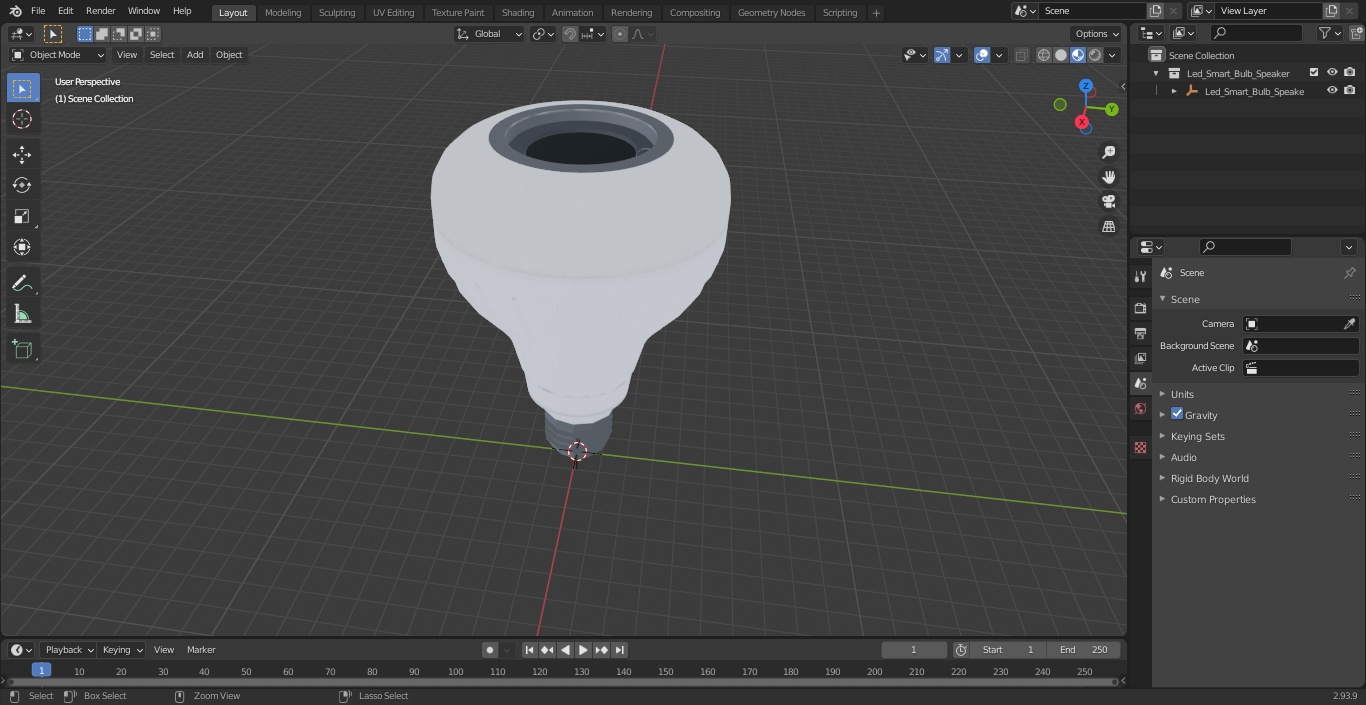The image size is (1366, 705).
Task: Pick the Transform tool
Action: click(22, 247)
